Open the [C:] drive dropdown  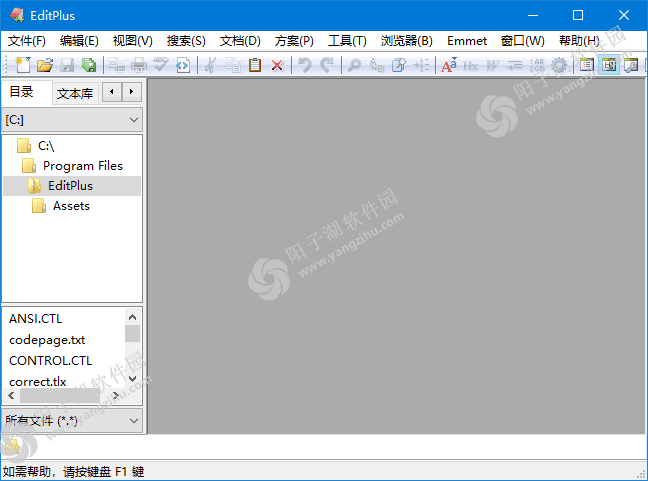tap(72, 120)
